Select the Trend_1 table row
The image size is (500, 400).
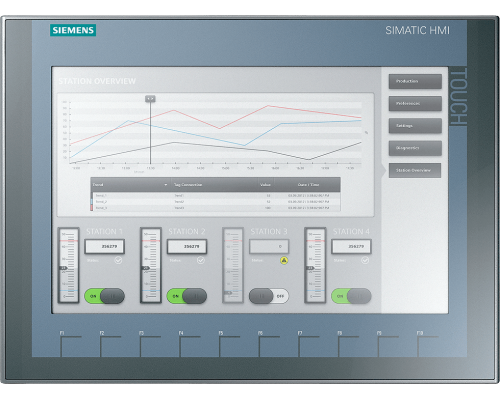coord(215,196)
